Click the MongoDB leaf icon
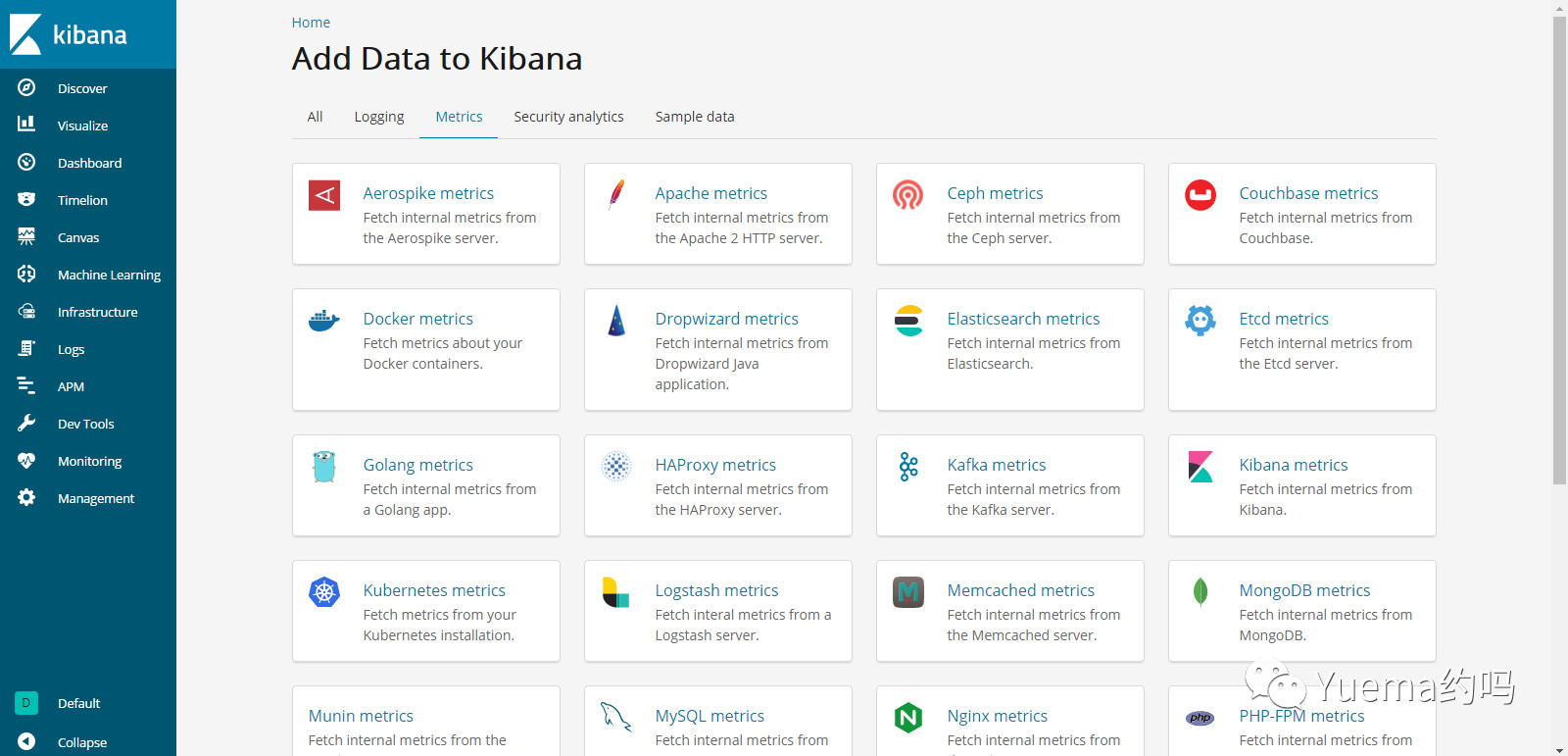This screenshot has height=756, width=1568. pyautogui.click(x=1200, y=592)
